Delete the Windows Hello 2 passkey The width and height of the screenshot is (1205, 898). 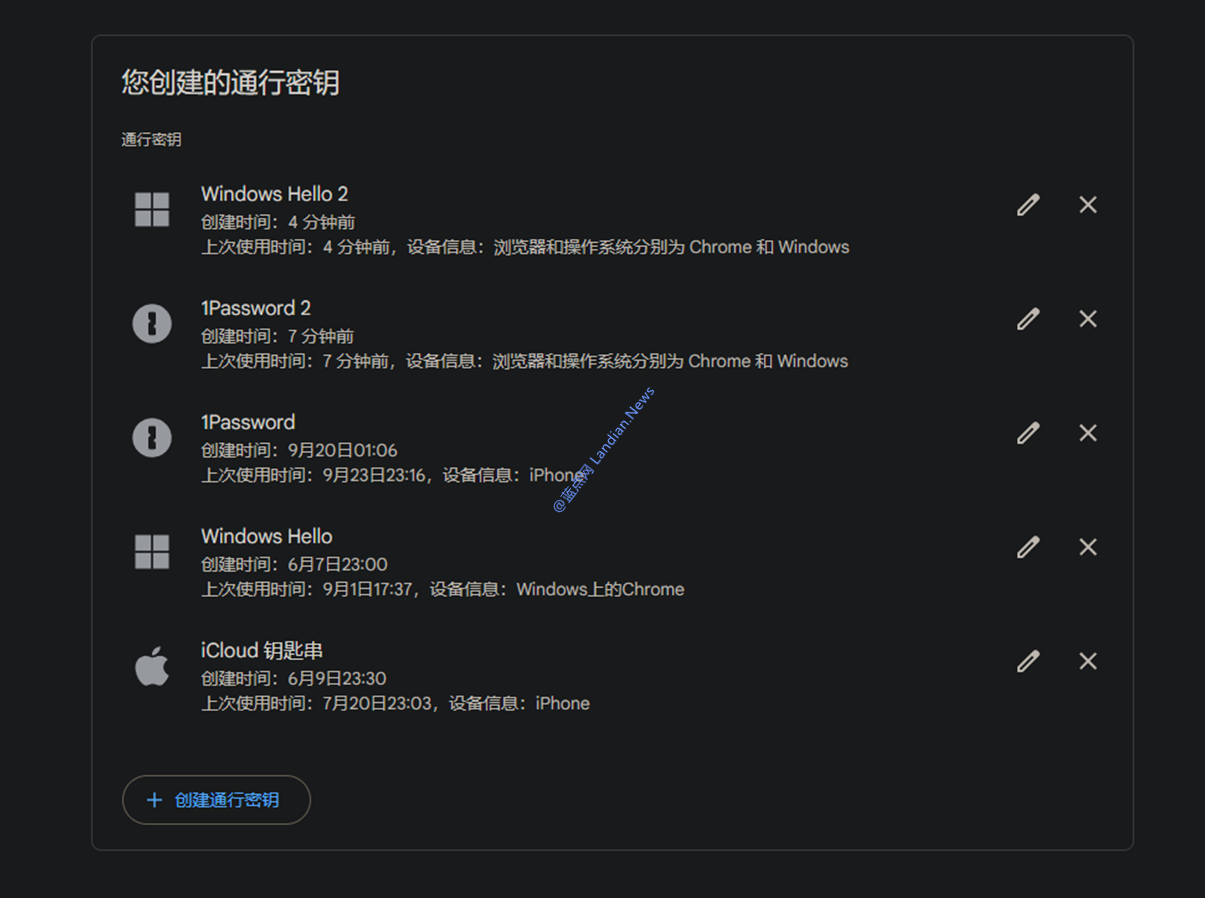(x=1088, y=205)
